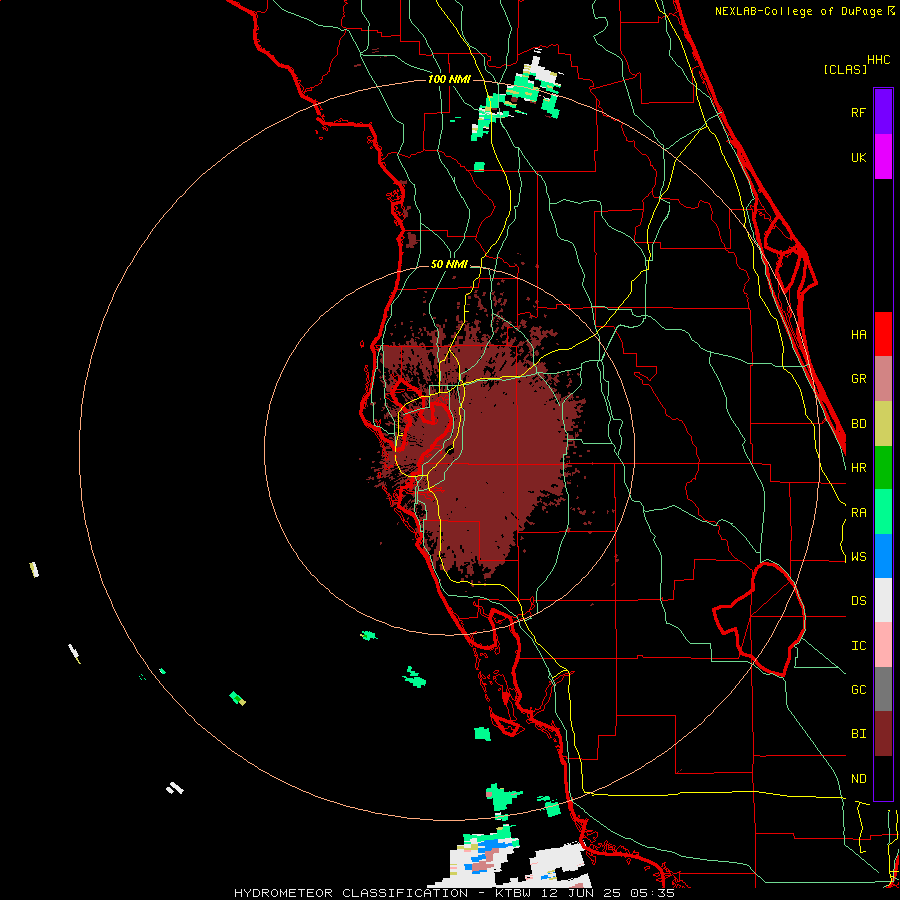This screenshot has height=900, width=900.
Task: Click the ND legend label
Action: (858, 779)
